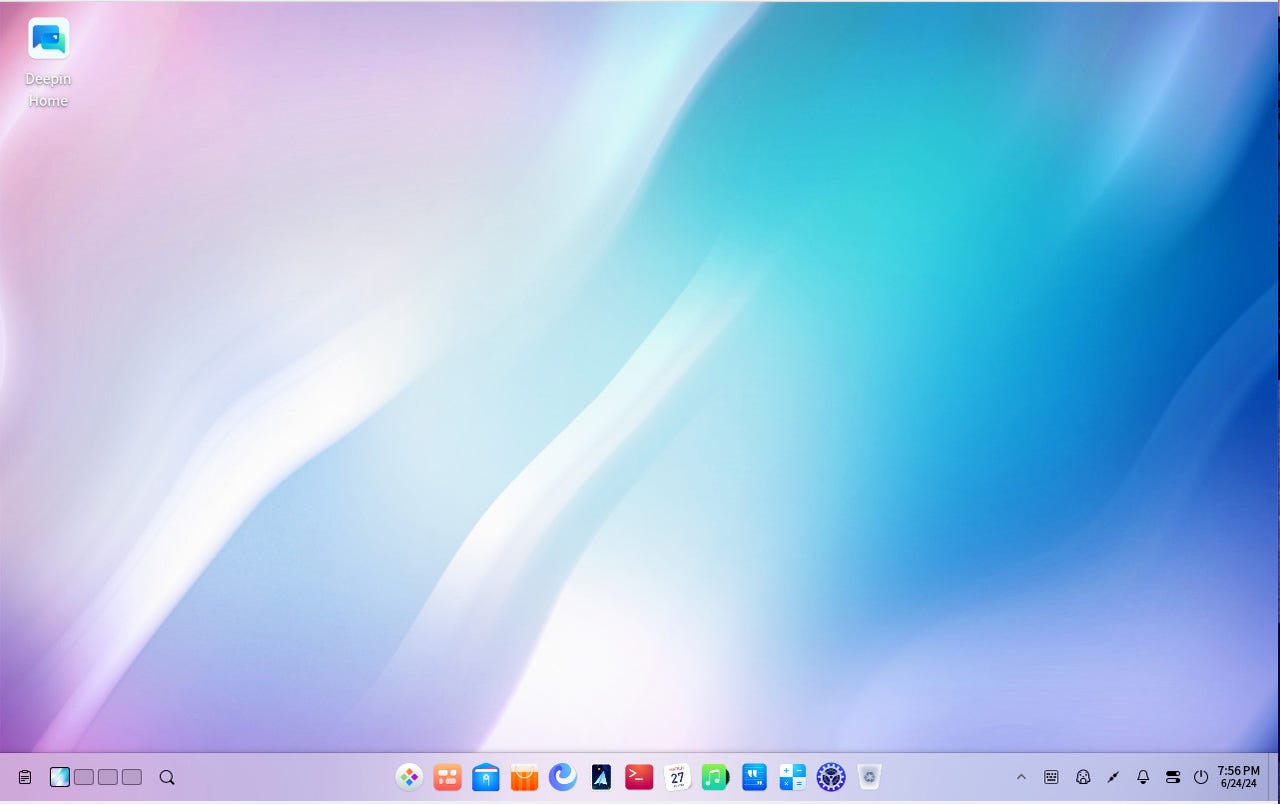Screen dimensions: 1280x804
Task: Switch to the fourth workspace box
Action: pyautogui.click(x=132, y=777)
